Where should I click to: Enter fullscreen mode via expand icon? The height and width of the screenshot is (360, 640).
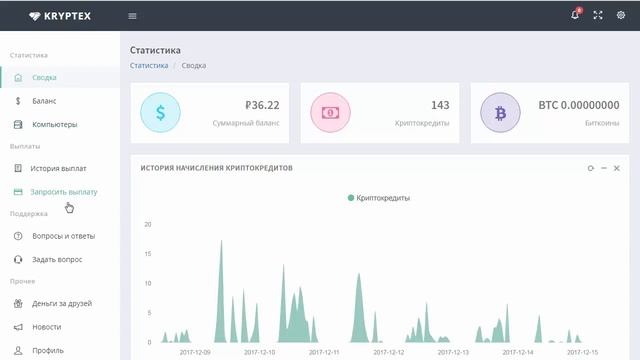tap(598, 15)
